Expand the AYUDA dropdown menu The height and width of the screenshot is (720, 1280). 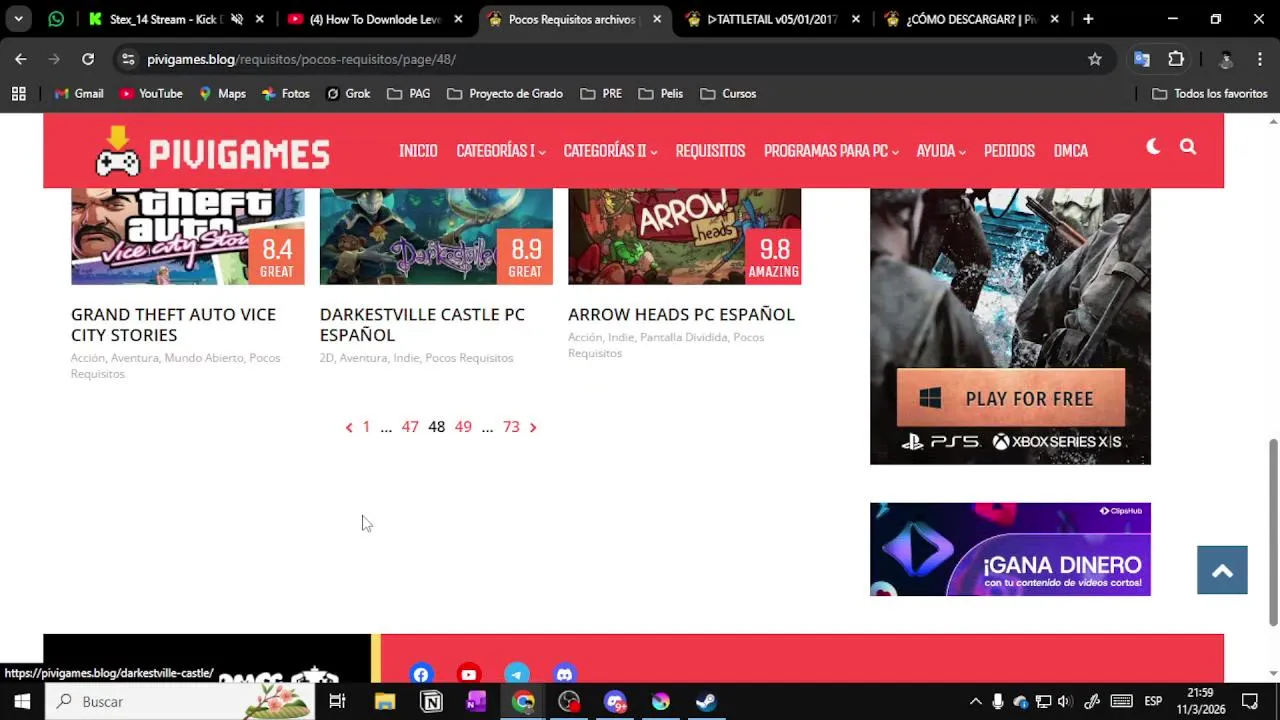pos(940,151)
